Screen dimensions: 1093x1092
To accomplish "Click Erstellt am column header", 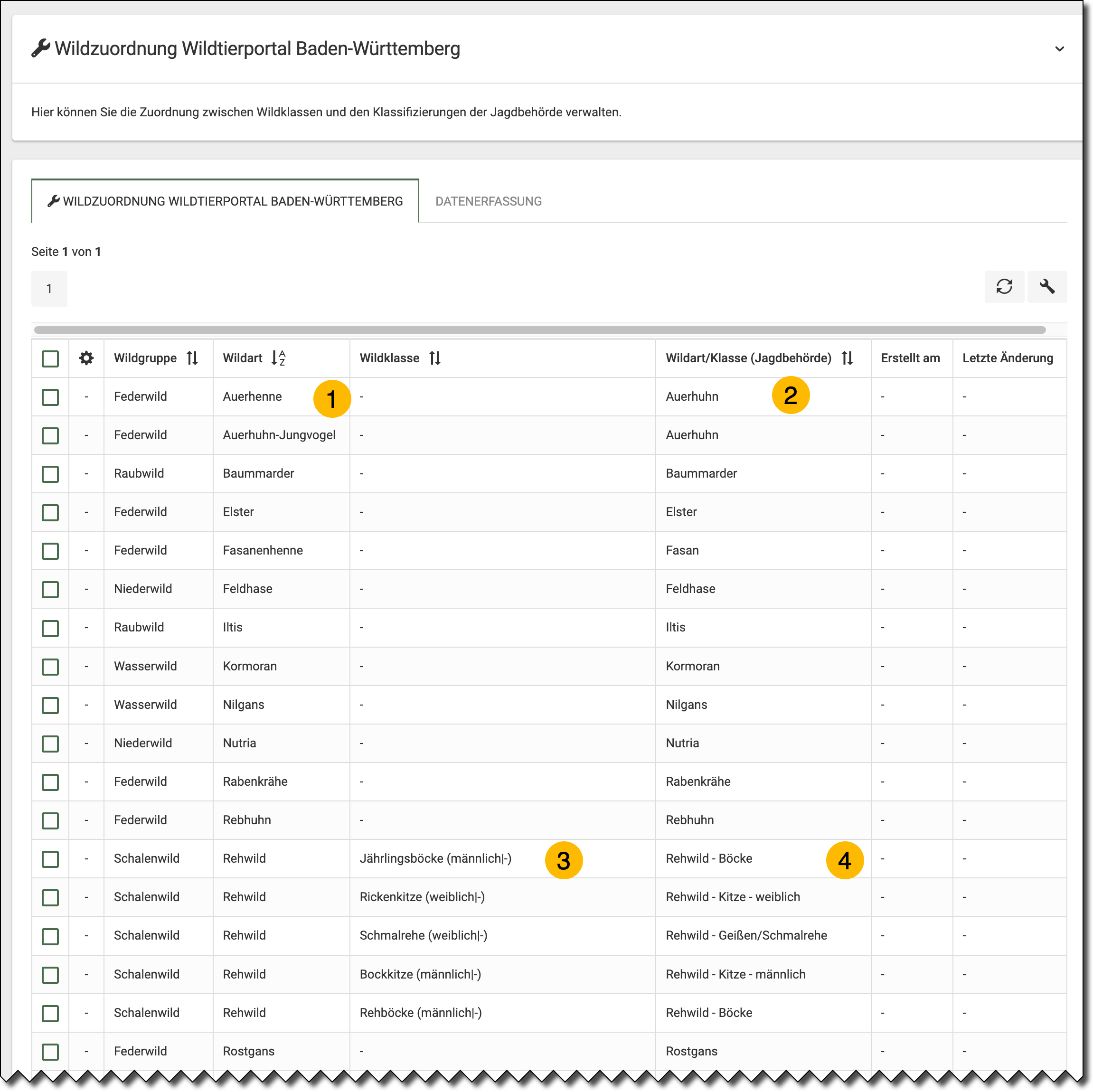I will click(x=910, y=358).
